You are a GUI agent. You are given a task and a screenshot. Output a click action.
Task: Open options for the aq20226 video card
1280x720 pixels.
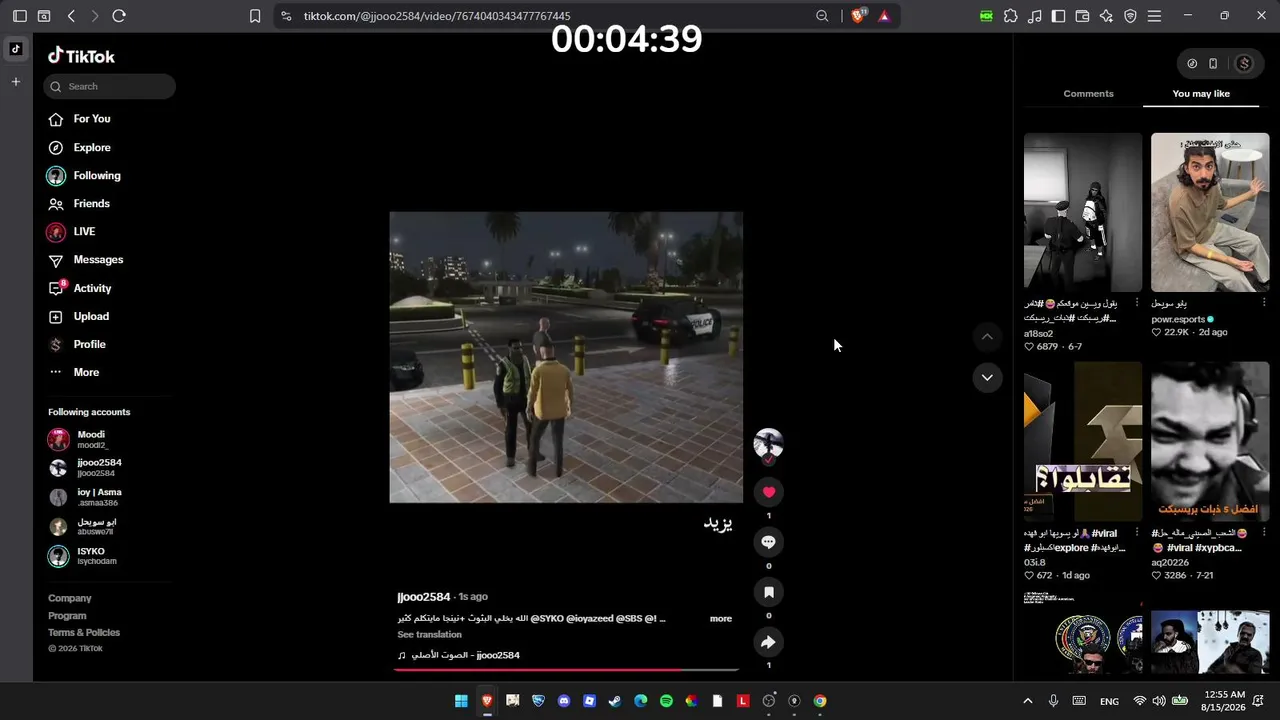coord(1263,534)
